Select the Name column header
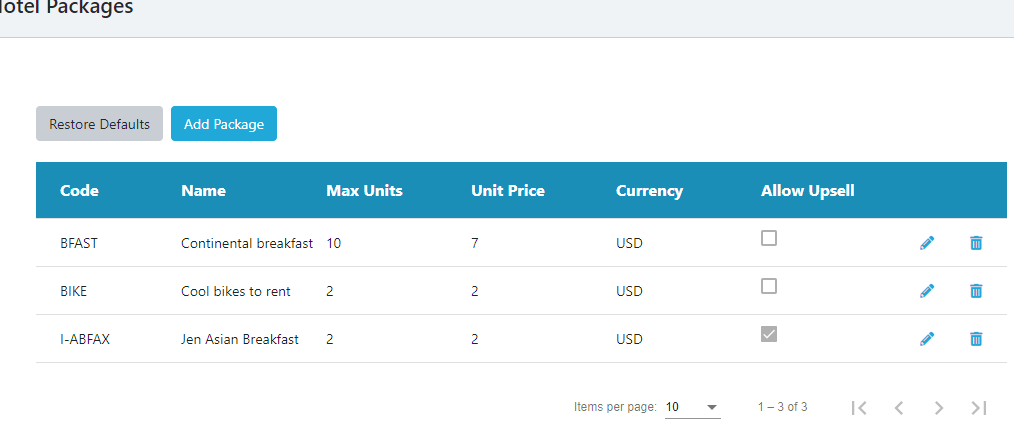 pyautogui.click(x=203, y=190)
